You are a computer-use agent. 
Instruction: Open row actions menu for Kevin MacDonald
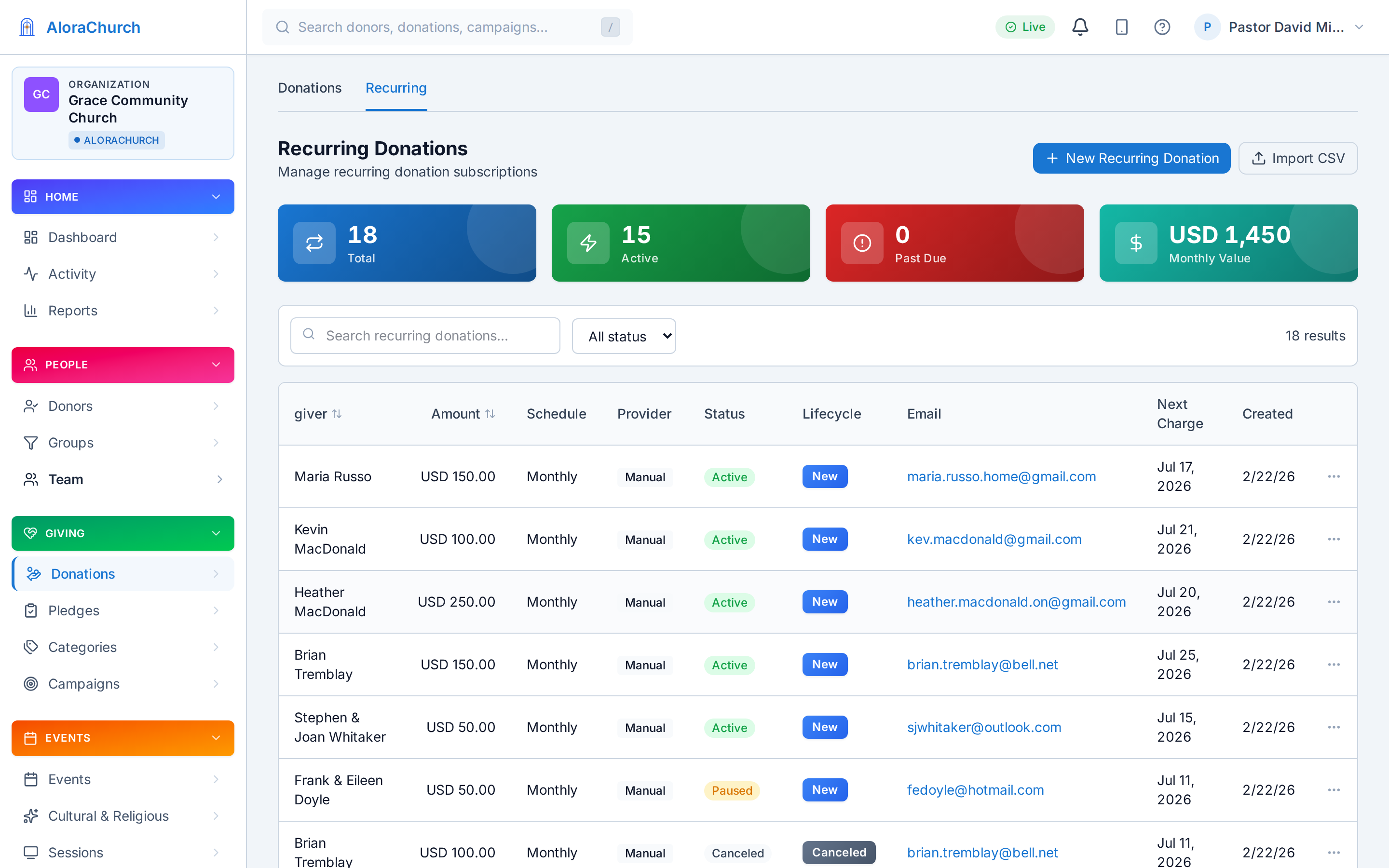point(1334,539)
